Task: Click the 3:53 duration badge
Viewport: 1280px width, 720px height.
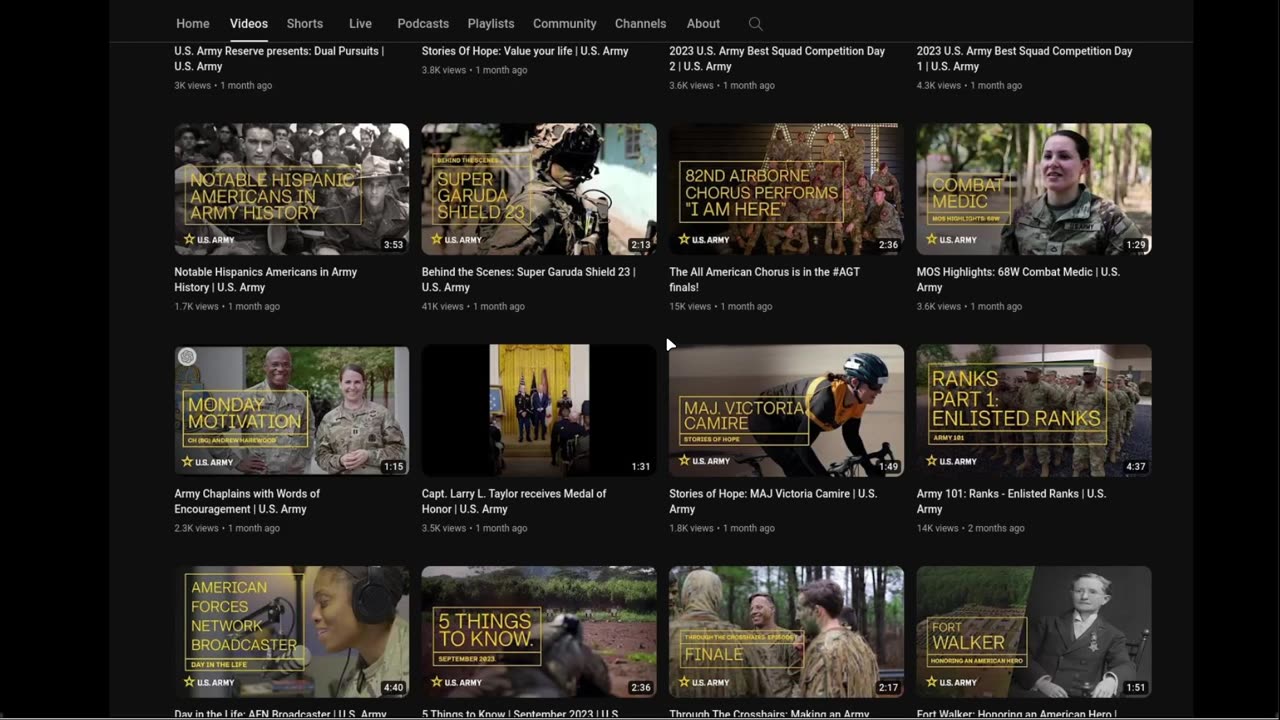Action: click(393, 245)
